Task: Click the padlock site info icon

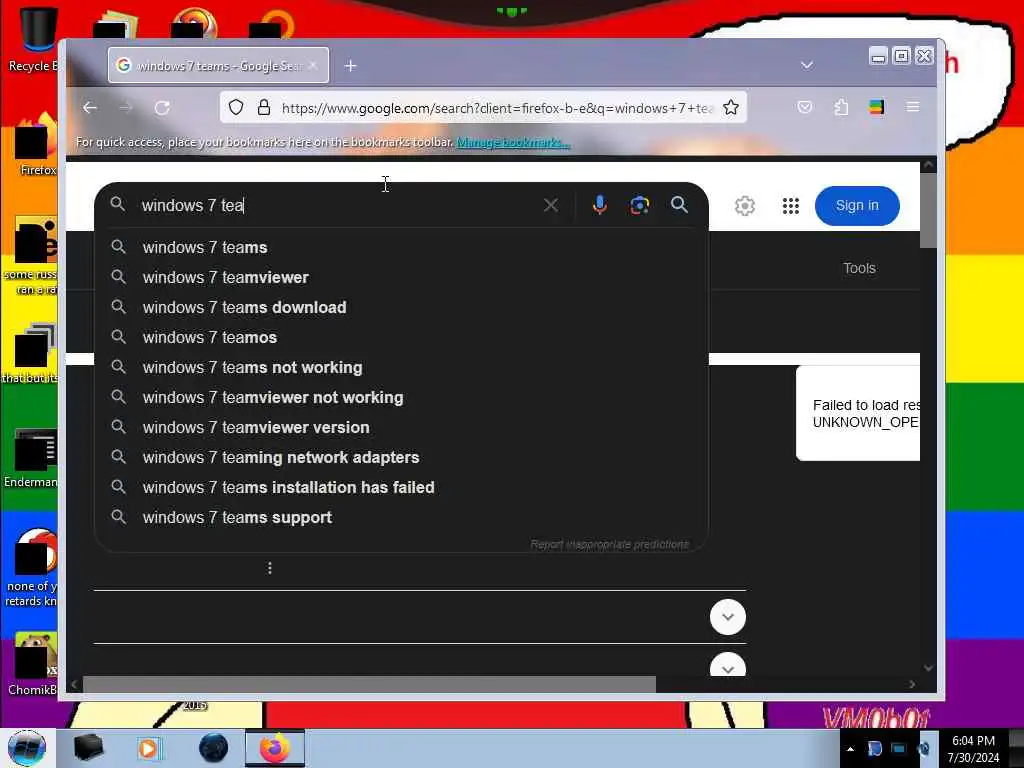Action: [x=264, y=107]
